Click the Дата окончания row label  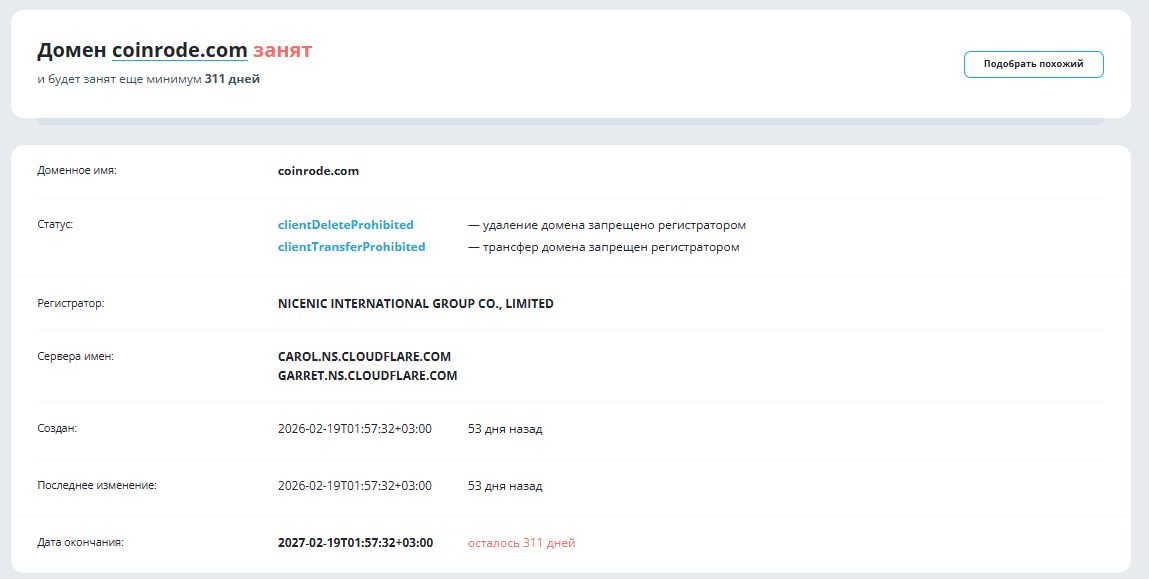click(x=78, y=541)
